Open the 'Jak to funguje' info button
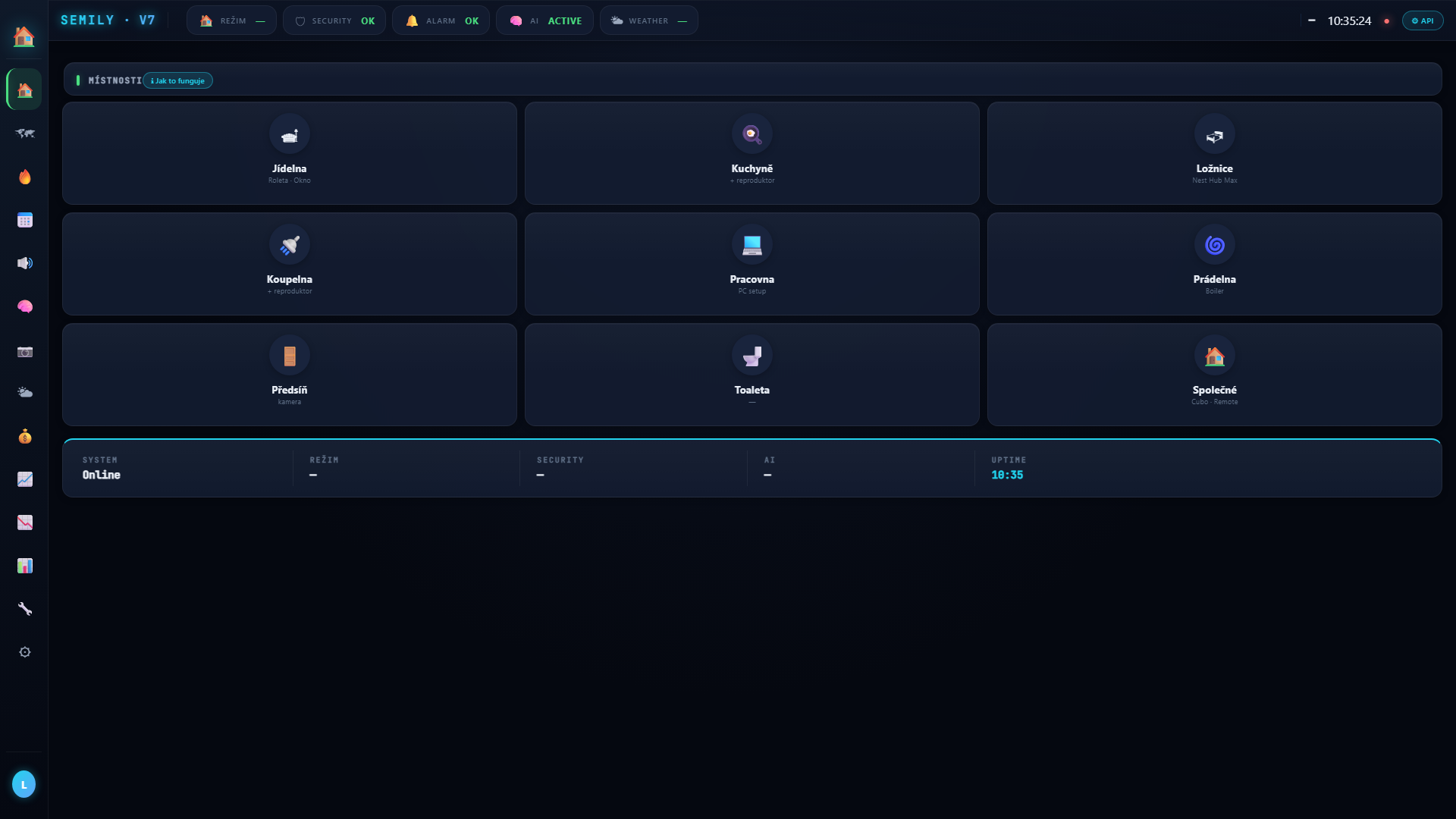The image size is (1456, 819). [178, 80]
